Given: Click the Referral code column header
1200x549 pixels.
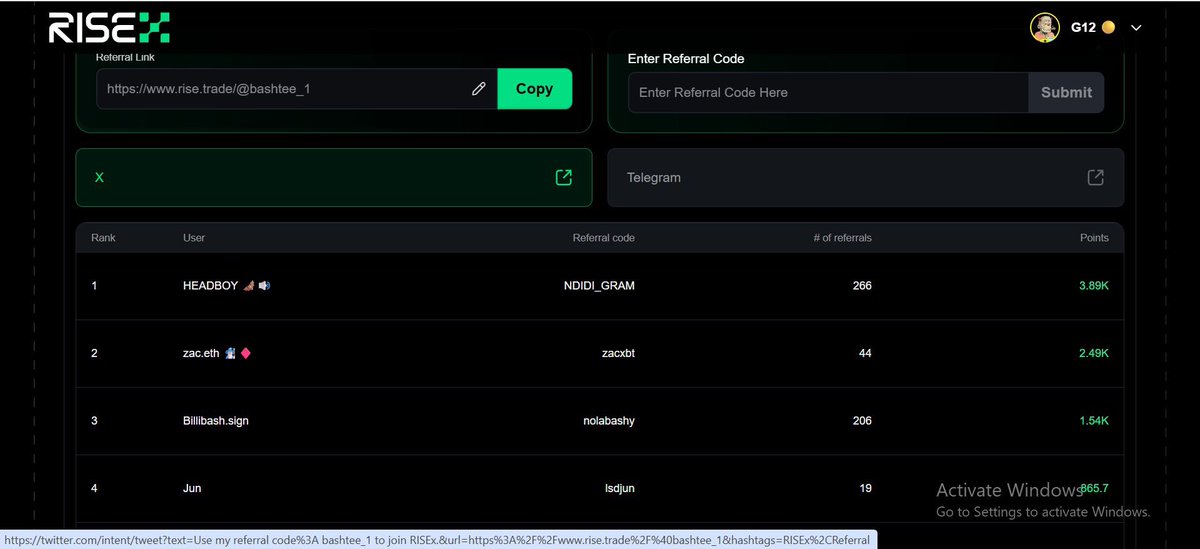Looking at the screenshot, I should coord(603,238).
